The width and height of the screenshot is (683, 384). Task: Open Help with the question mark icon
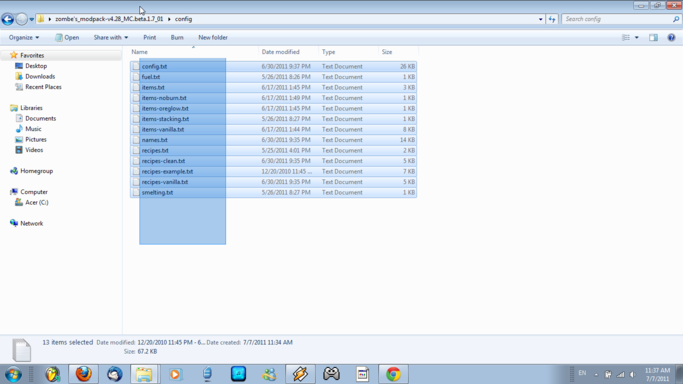[671, 37]
